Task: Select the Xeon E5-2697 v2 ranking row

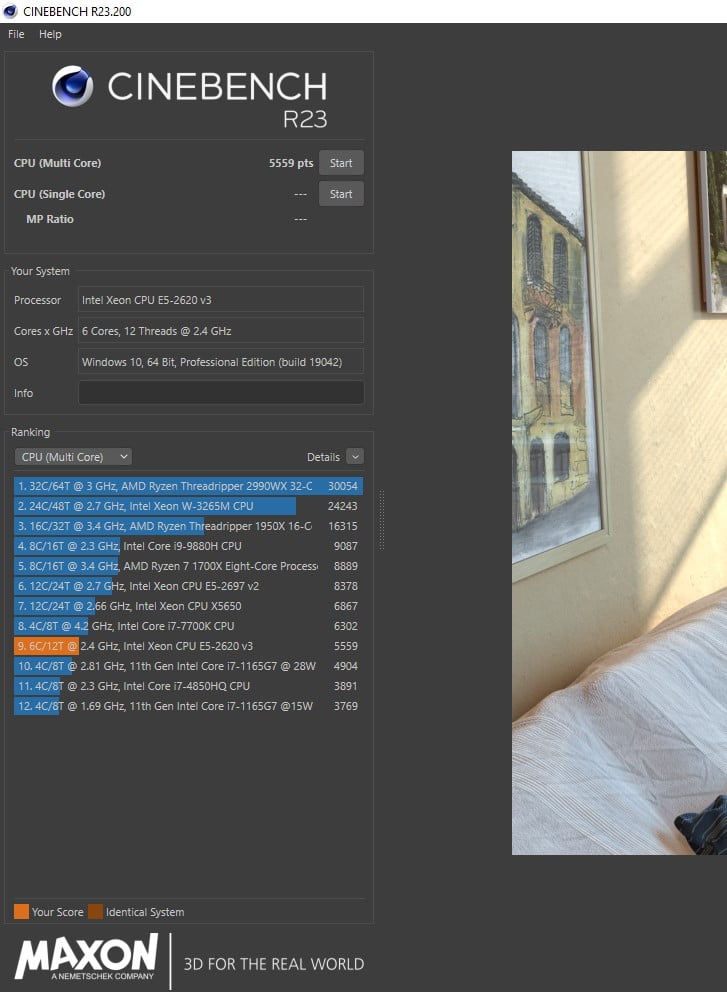Action: 189,586
